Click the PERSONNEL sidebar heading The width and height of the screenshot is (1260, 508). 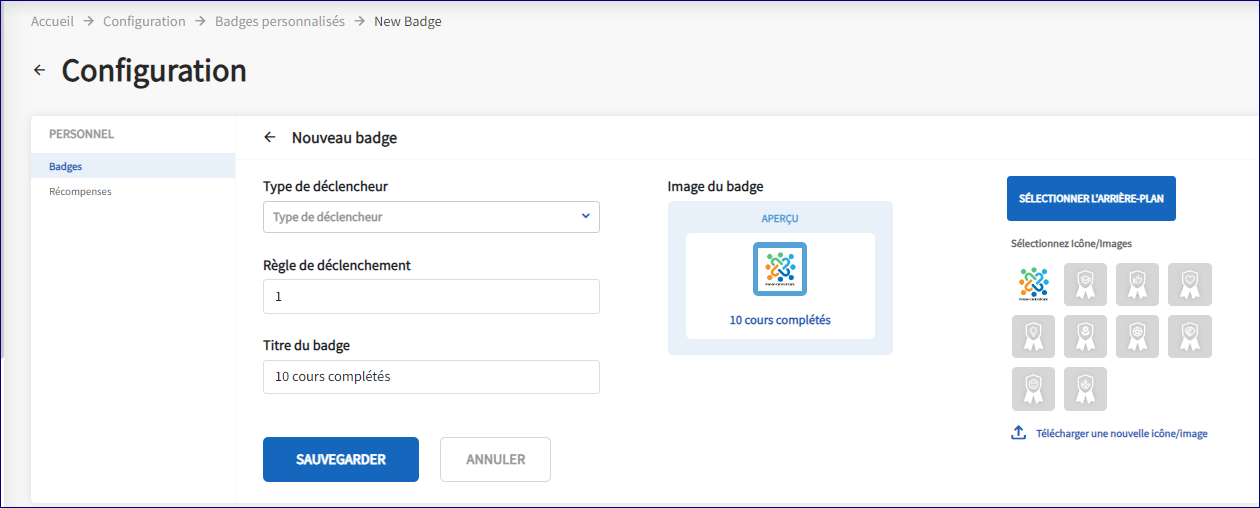pos(81,133)
